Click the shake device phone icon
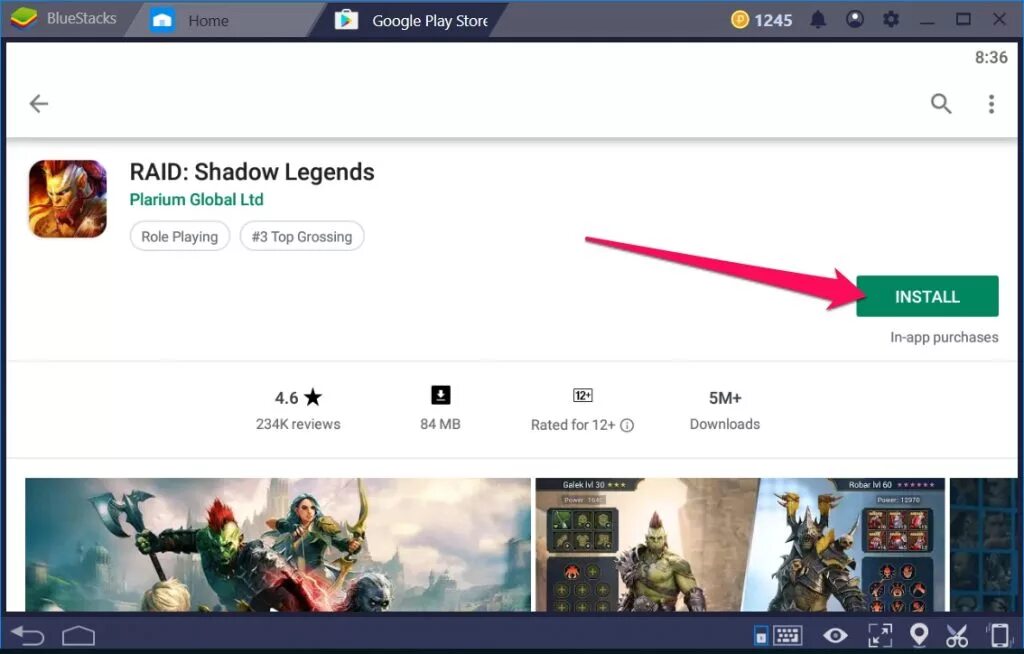1024x654 pixels. tap(999, 635)
